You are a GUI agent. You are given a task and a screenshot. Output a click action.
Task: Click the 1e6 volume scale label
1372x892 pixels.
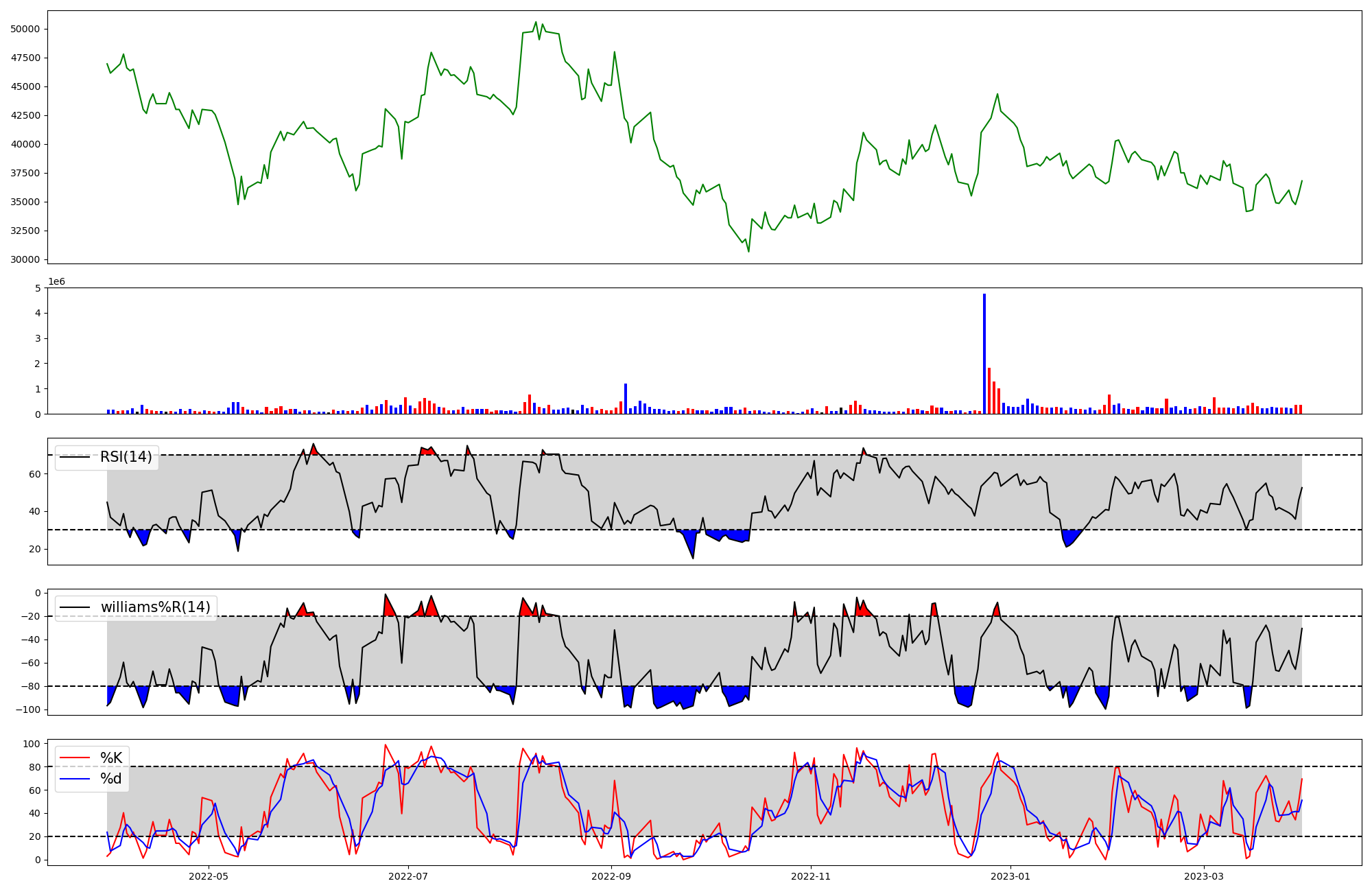pyautogui.click(x=56, y=281)
